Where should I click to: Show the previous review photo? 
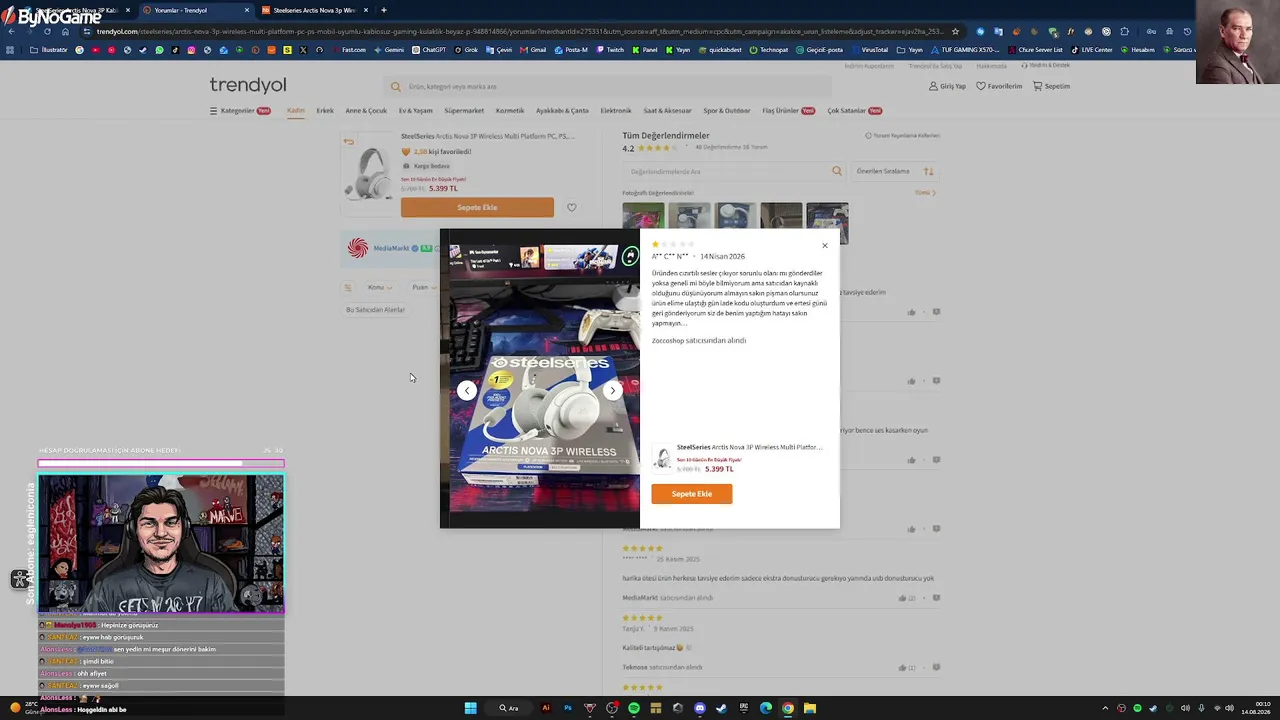(467, 390)
